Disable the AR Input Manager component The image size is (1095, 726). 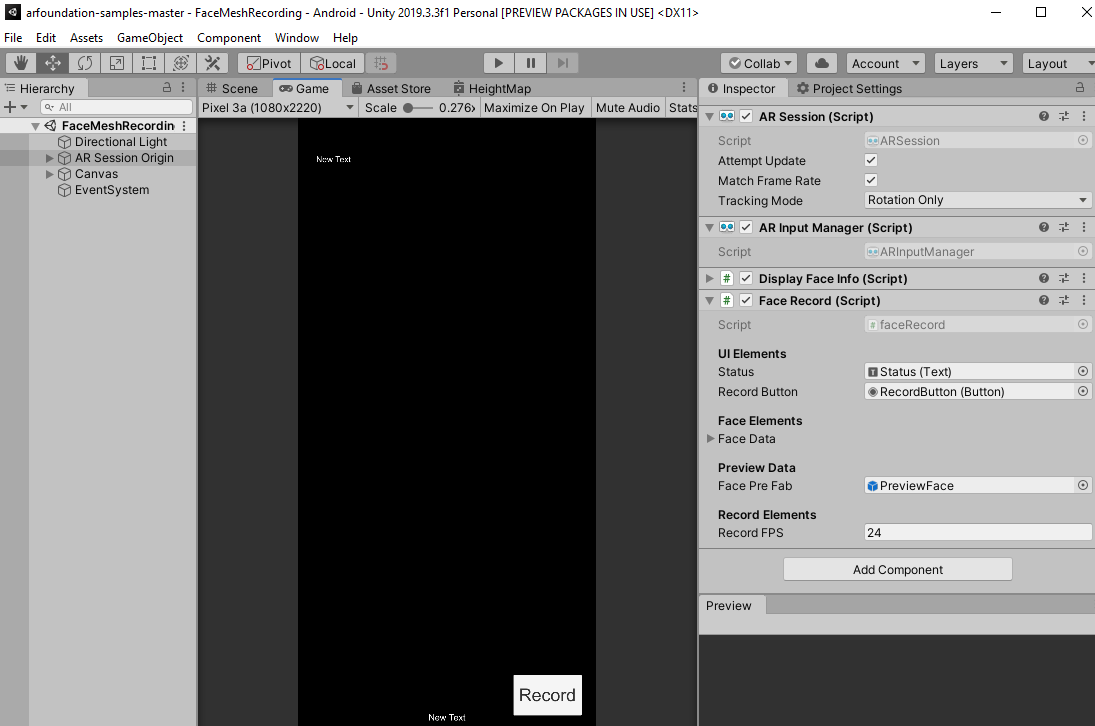tap(746, 228)
